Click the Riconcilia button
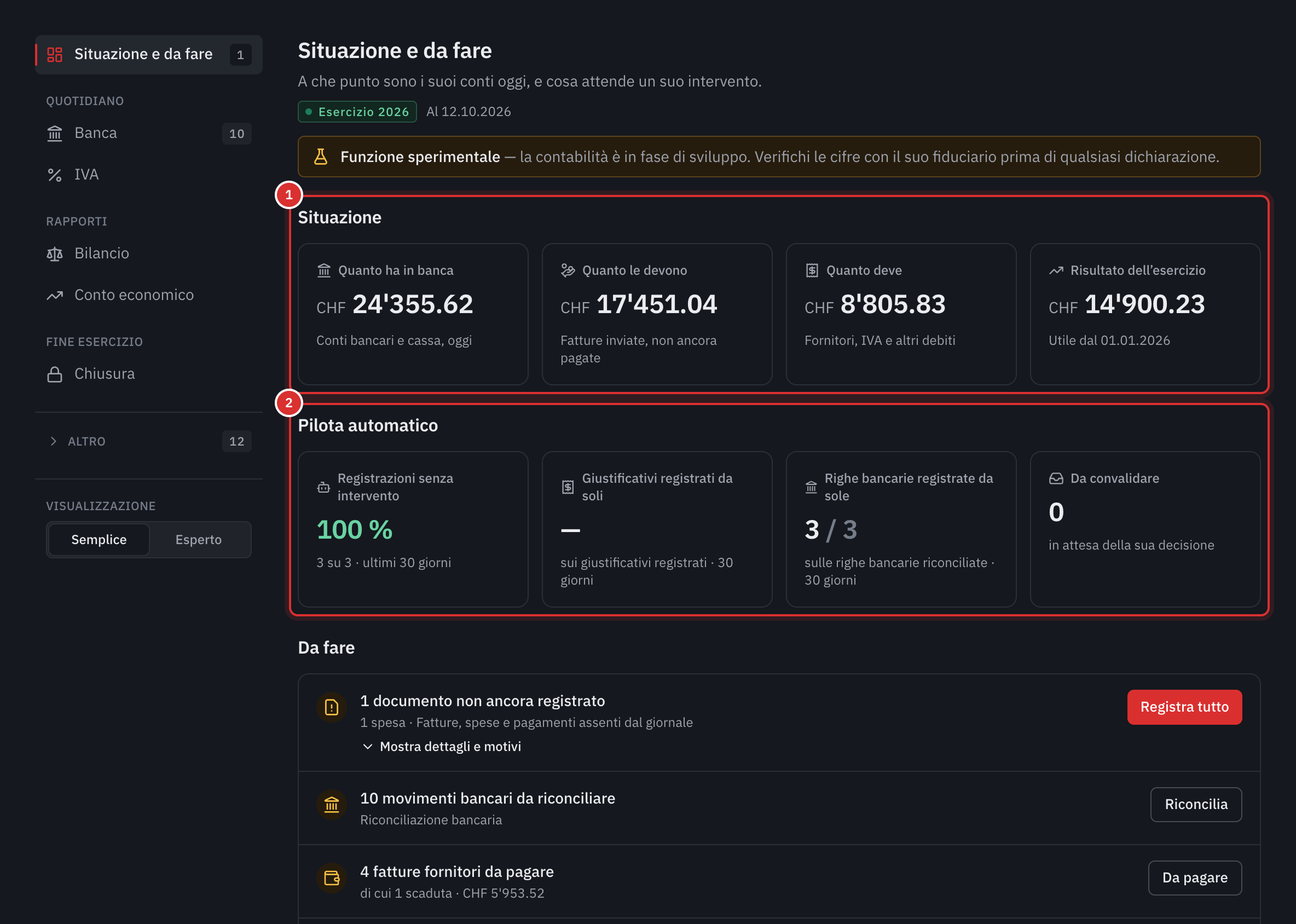The width and height of the screenshot is (1296, 924). coord(1196,805)
